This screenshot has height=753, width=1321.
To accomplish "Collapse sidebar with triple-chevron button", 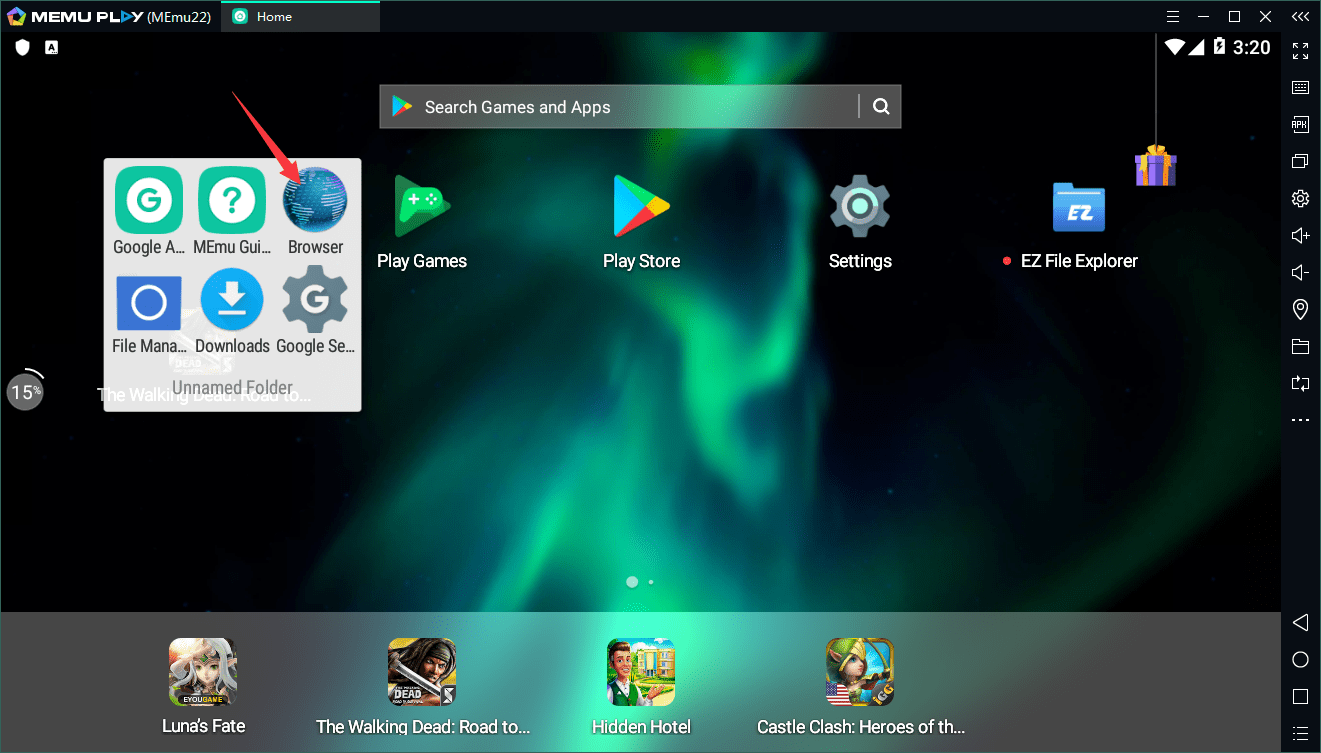I will [1300, 16].
